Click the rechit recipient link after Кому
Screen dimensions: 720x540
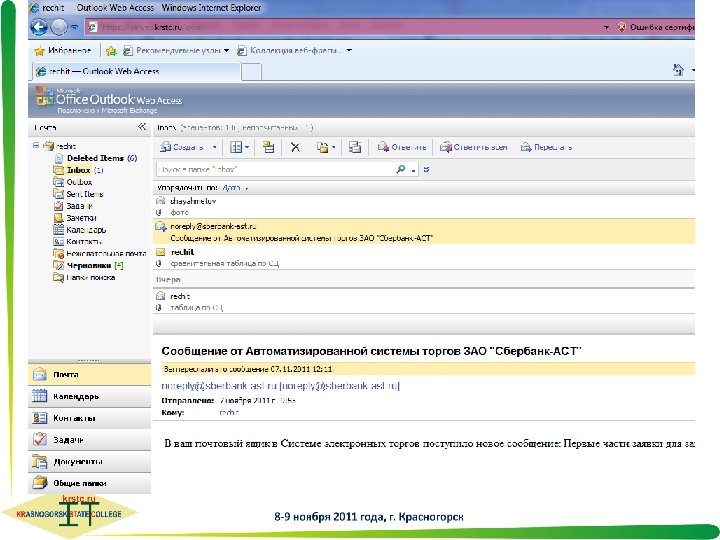pyautogui.click(x=229, y=412)
